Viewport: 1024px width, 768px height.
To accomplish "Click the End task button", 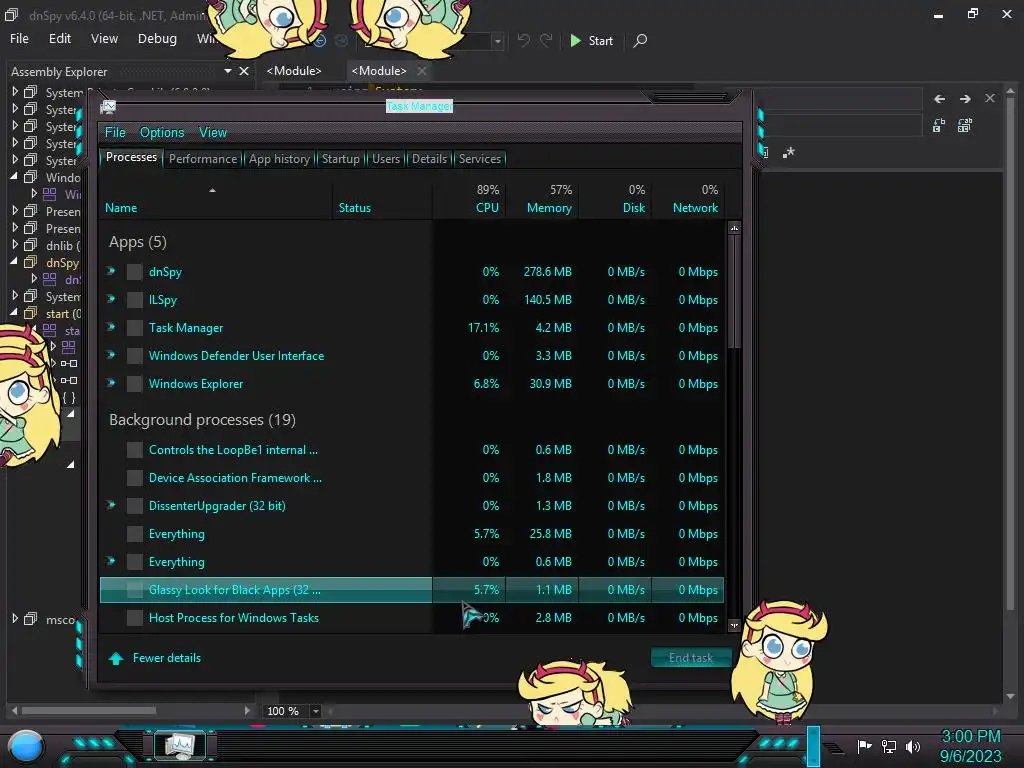I will [690, 658].
